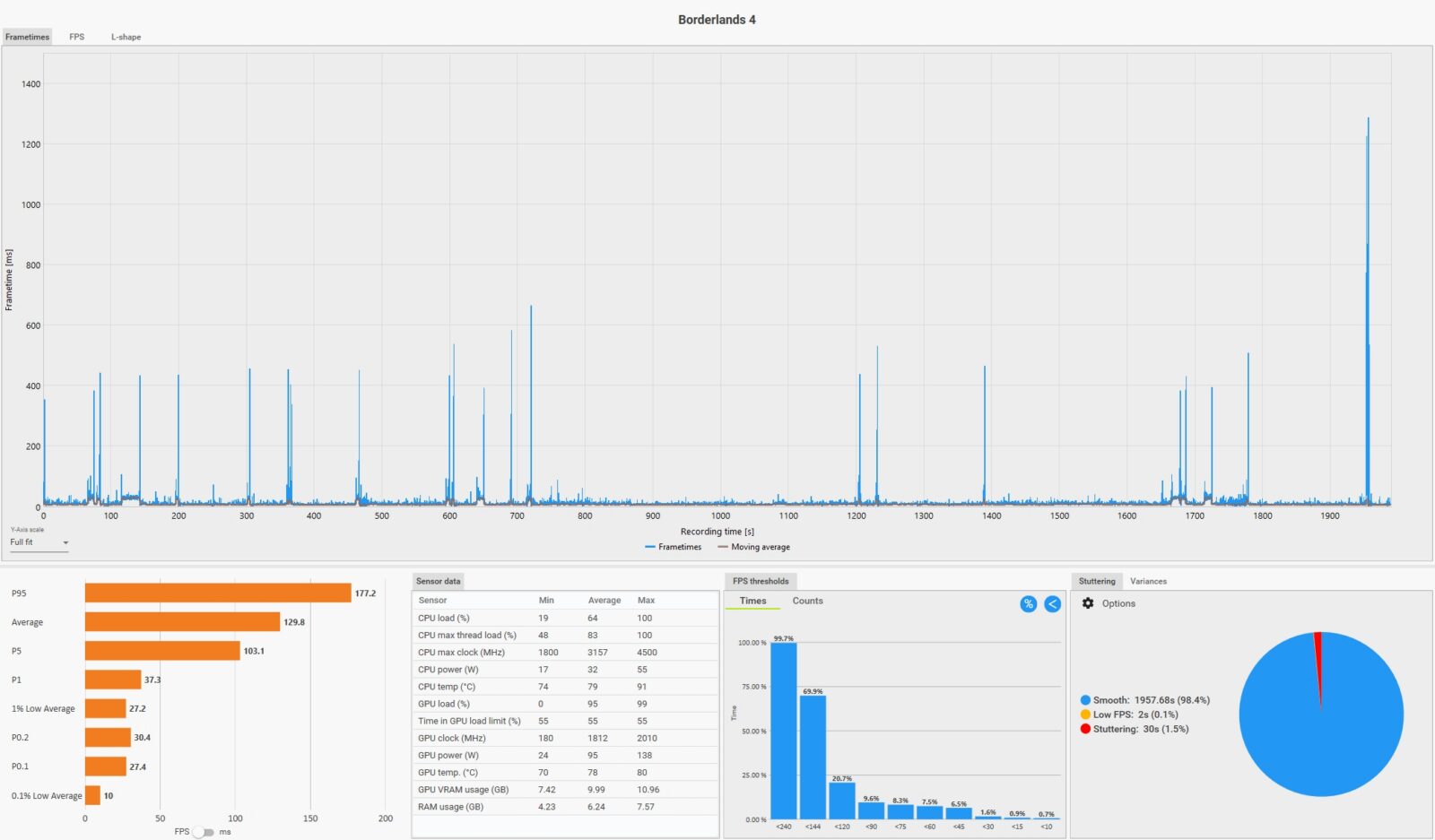Click the orange Low FPS legend dot
Image resolution: width=1435 pixels, height=840 pixels.
[1085, 714]
